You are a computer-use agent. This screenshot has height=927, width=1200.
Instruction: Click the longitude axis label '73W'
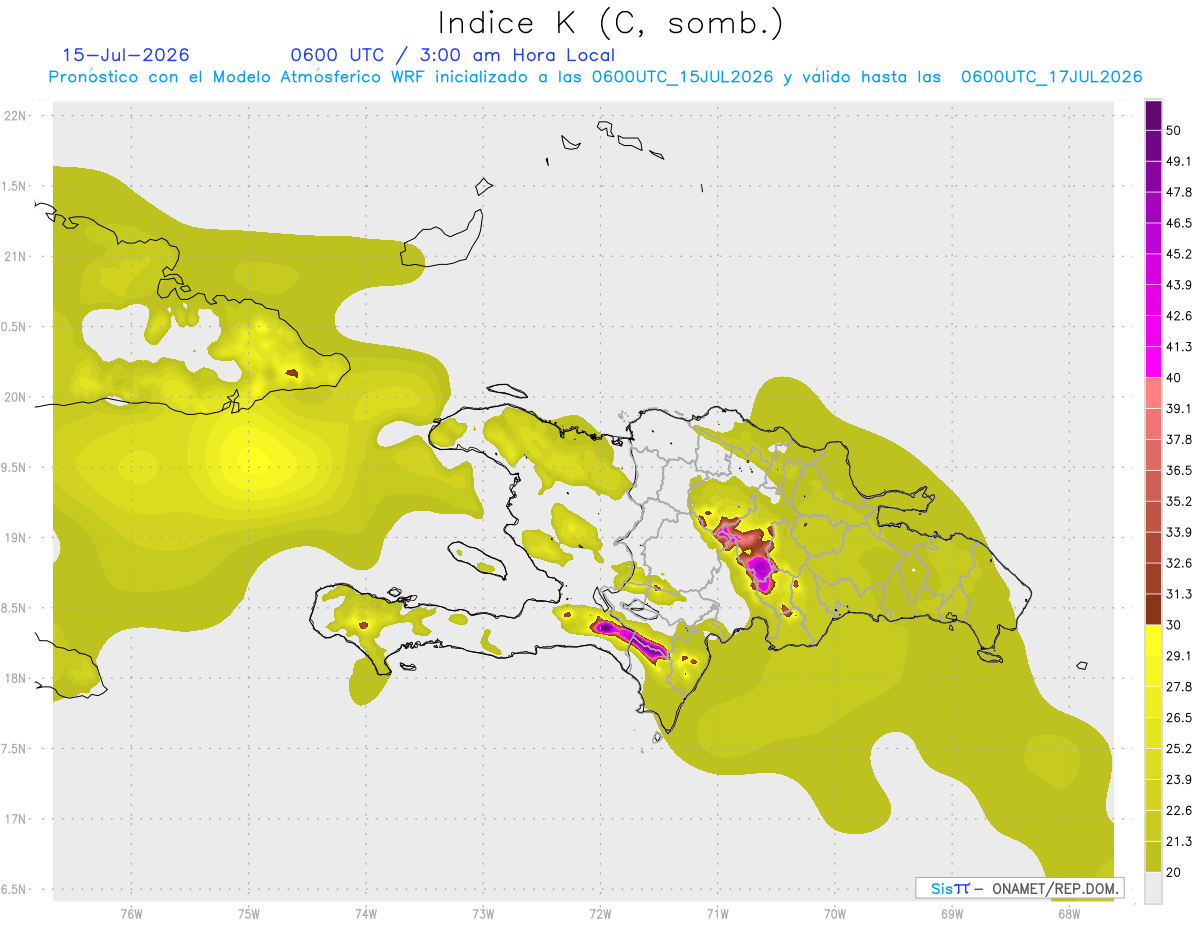(x=483, y=914)
